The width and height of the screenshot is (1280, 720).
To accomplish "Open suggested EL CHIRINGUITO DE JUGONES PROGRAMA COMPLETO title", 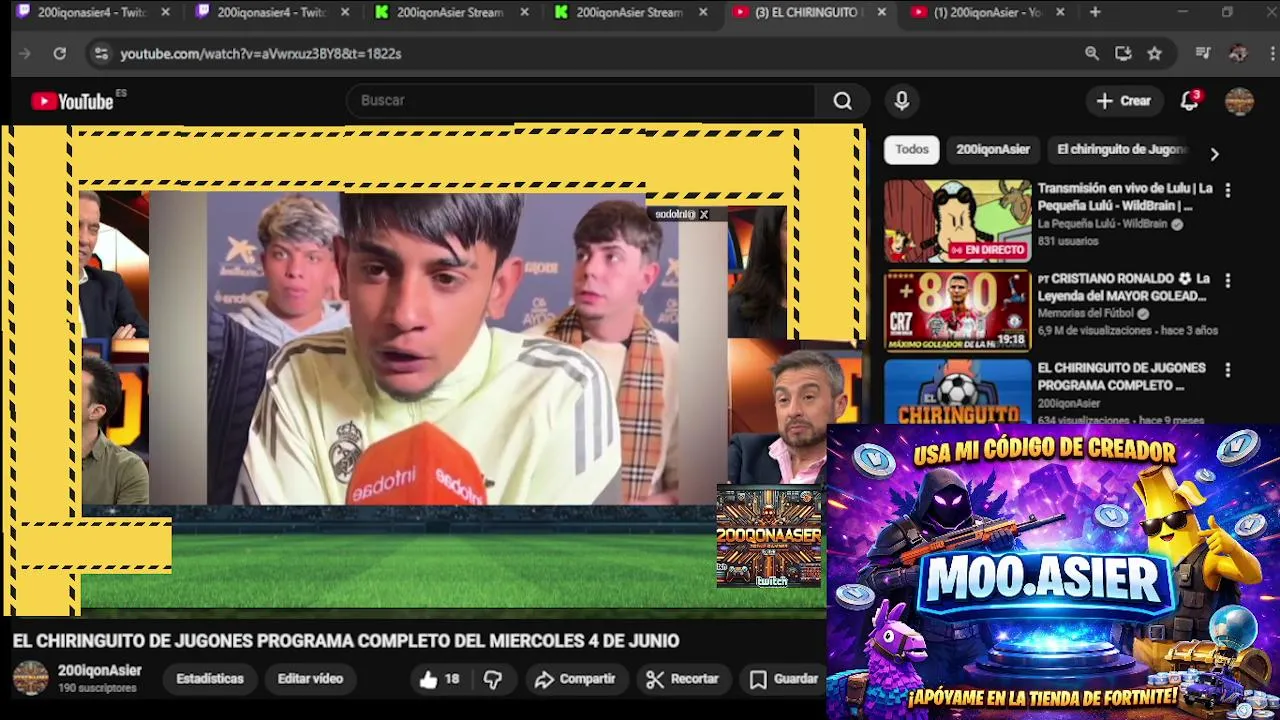I will pos(1121,377).
